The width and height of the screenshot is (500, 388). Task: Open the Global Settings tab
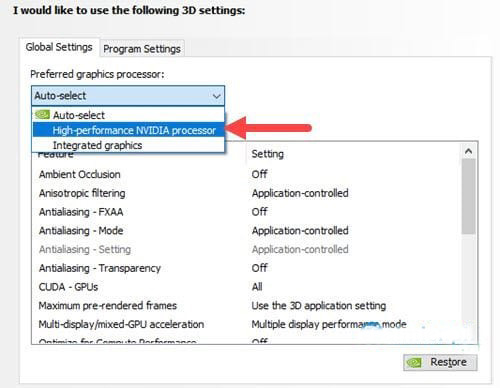[59, 47]
